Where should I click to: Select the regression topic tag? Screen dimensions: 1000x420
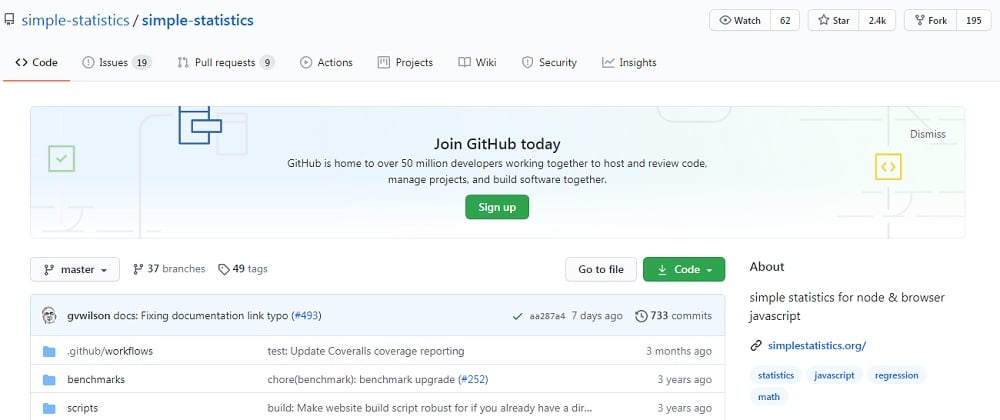[896, 375]
